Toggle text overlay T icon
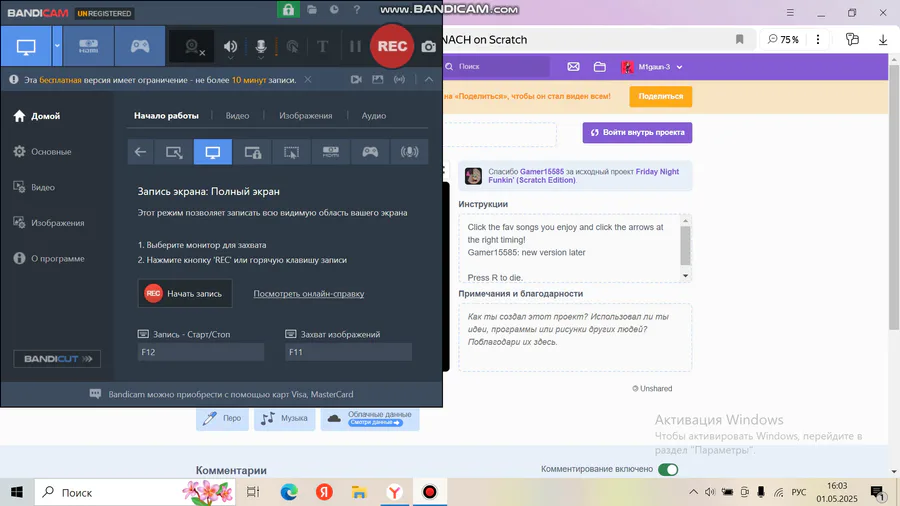 click(x=323, y=46)
